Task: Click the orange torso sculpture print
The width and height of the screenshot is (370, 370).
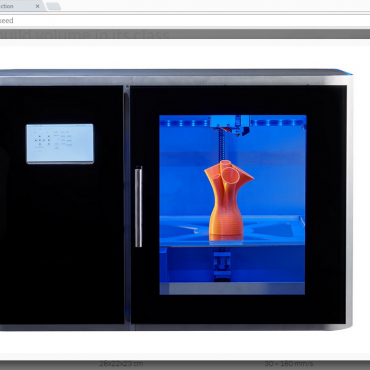Action: pyautogui.click(x=227, y=200)
